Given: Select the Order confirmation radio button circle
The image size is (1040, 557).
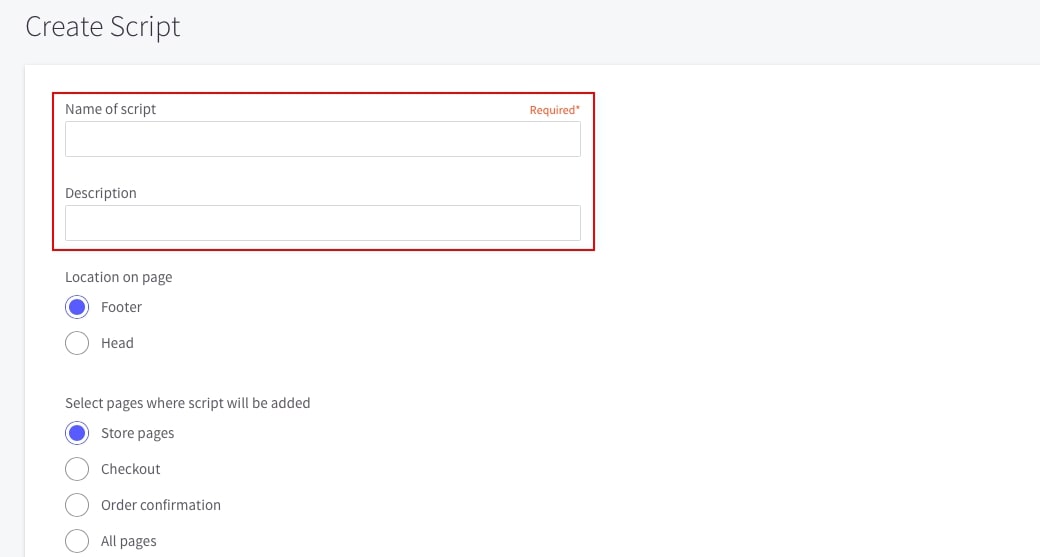Looking at the screenshot, I should pos(77,505).
